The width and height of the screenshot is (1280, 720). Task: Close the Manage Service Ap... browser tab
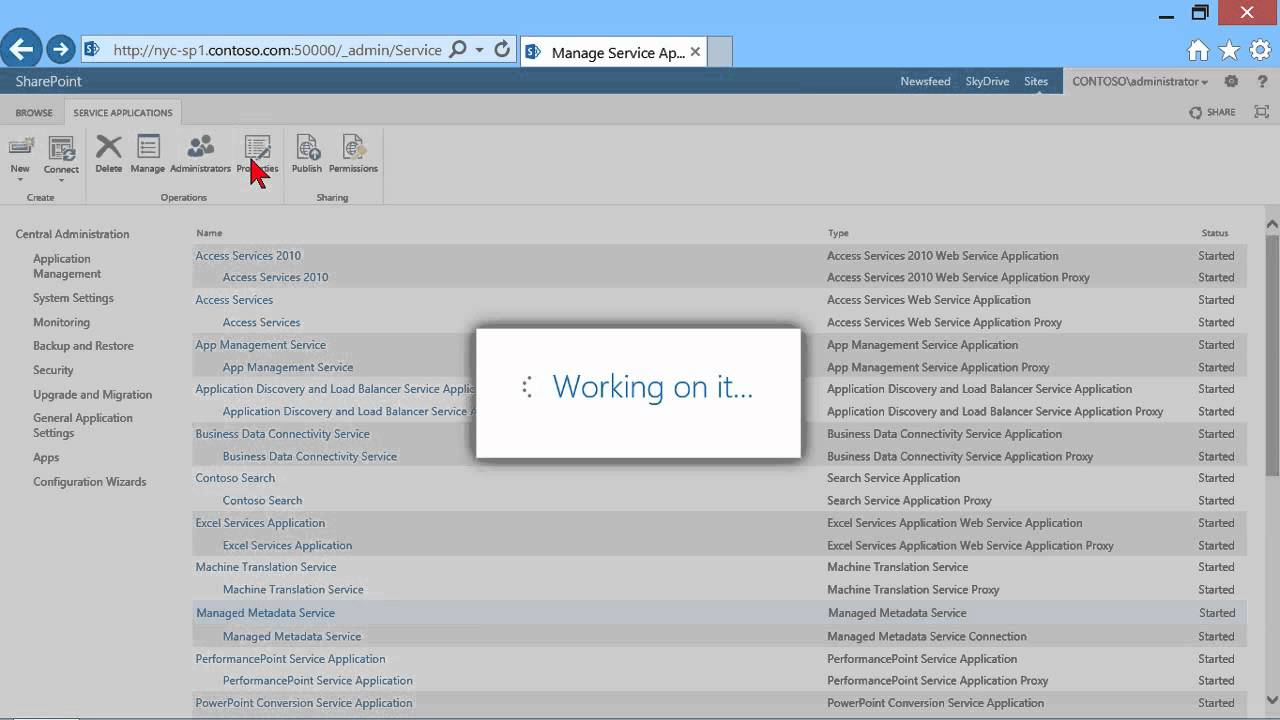[695, 52]
